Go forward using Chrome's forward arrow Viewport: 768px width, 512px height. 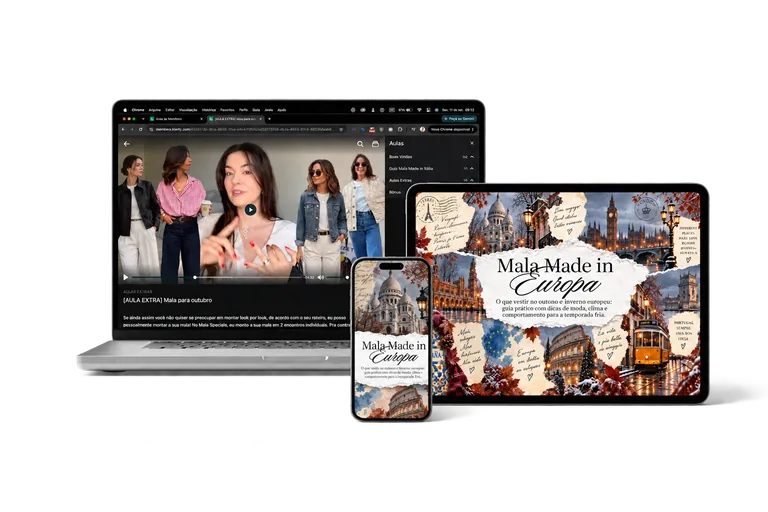132,129
